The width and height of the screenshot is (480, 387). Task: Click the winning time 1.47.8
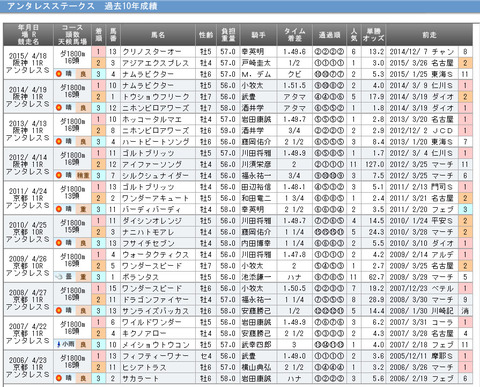pyautogui.click(x=294, y=254)
